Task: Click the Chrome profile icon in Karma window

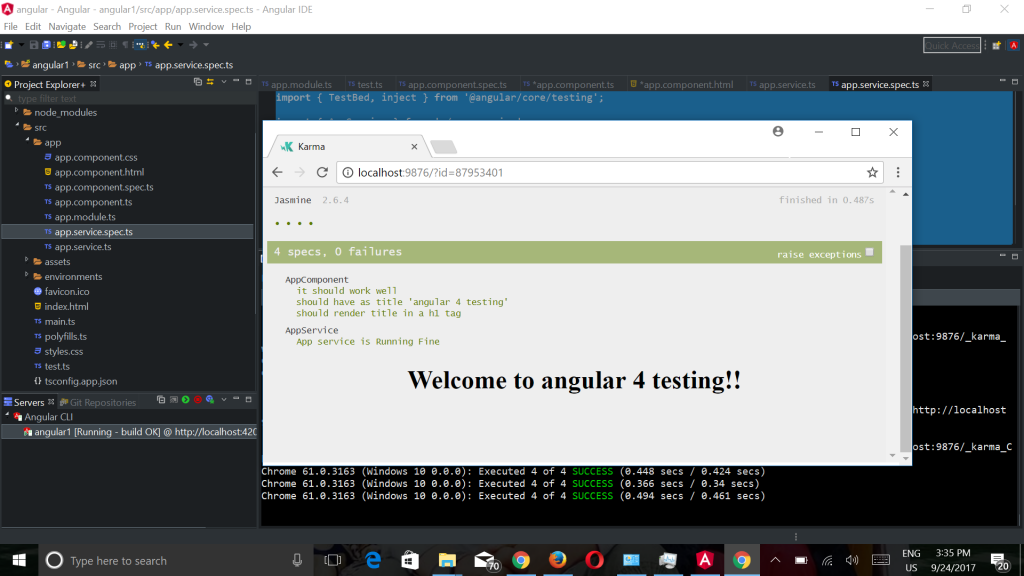Action: [x=778, y=131]
